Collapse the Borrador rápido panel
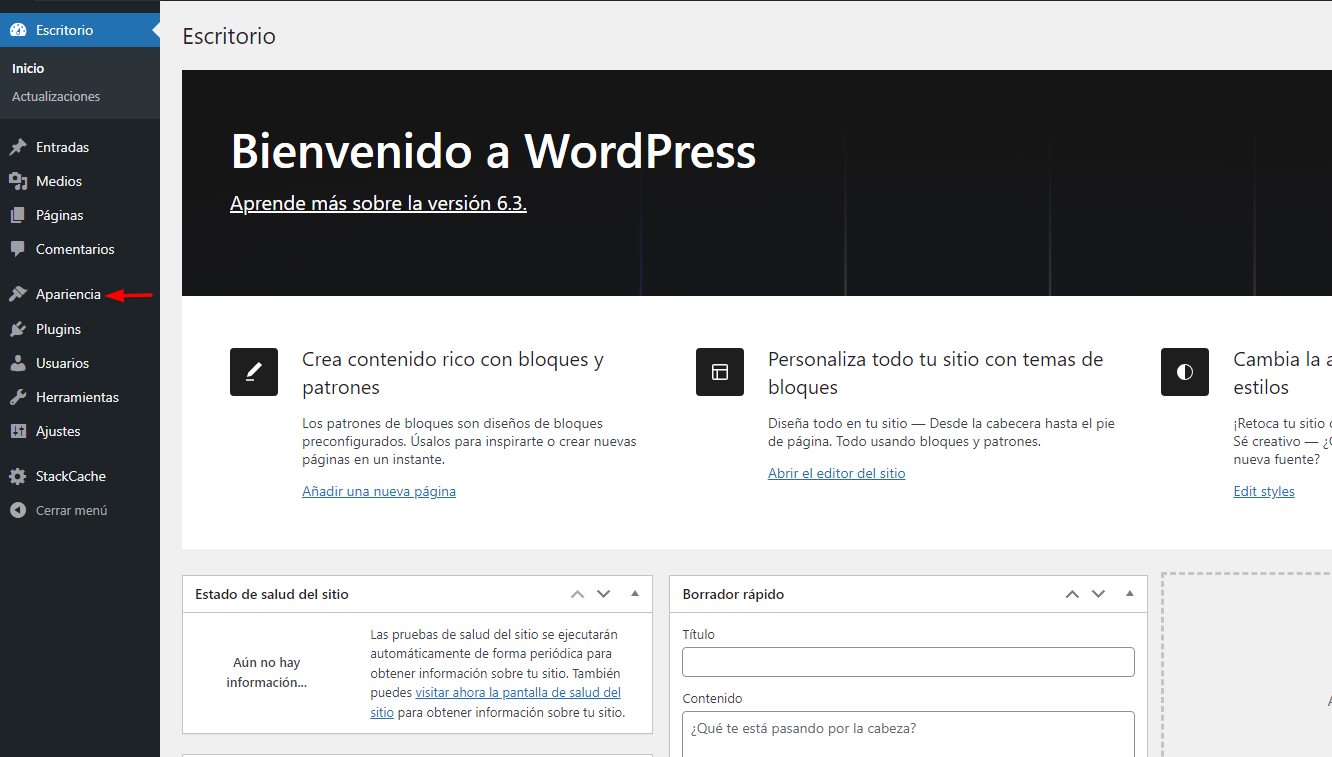Screen dimensions: 1332x757 pos(1129,594)
